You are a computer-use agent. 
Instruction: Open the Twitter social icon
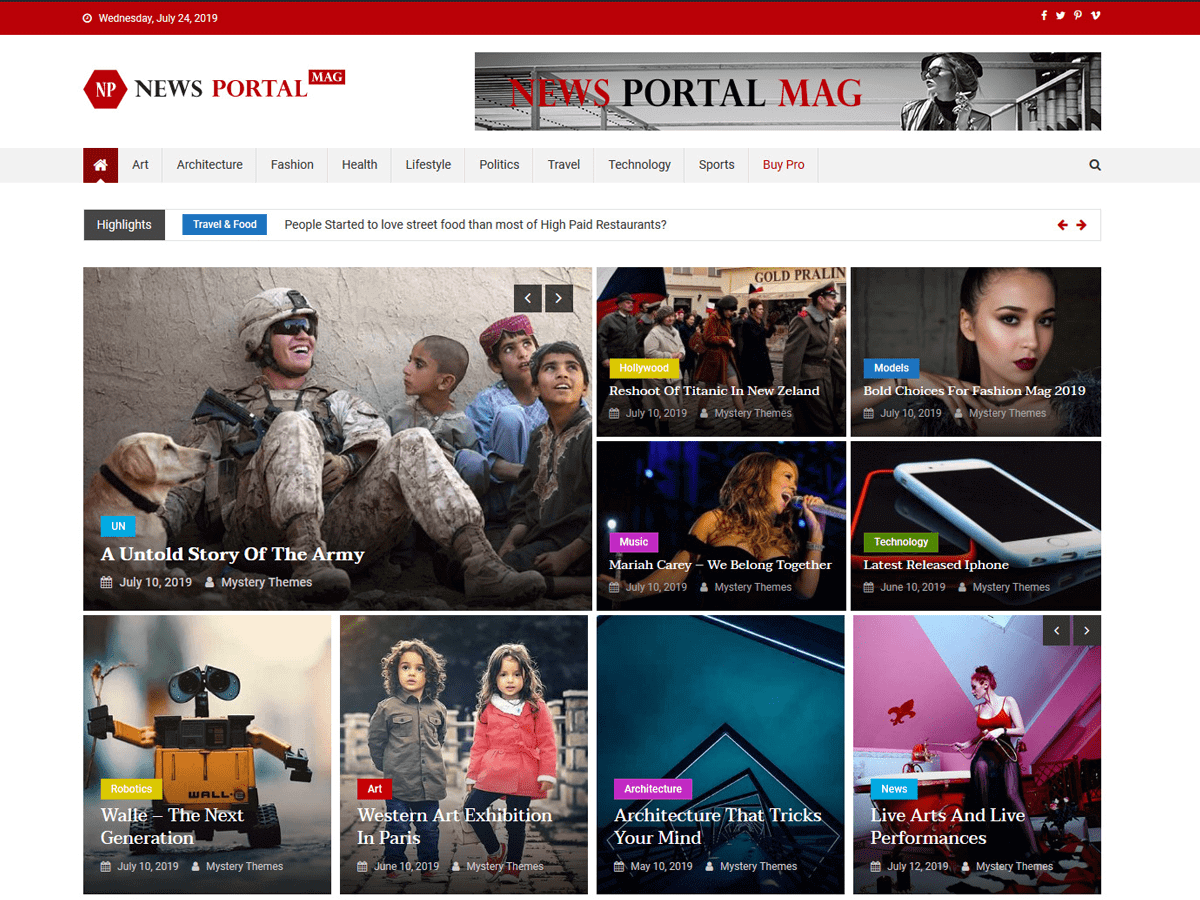1060,16
